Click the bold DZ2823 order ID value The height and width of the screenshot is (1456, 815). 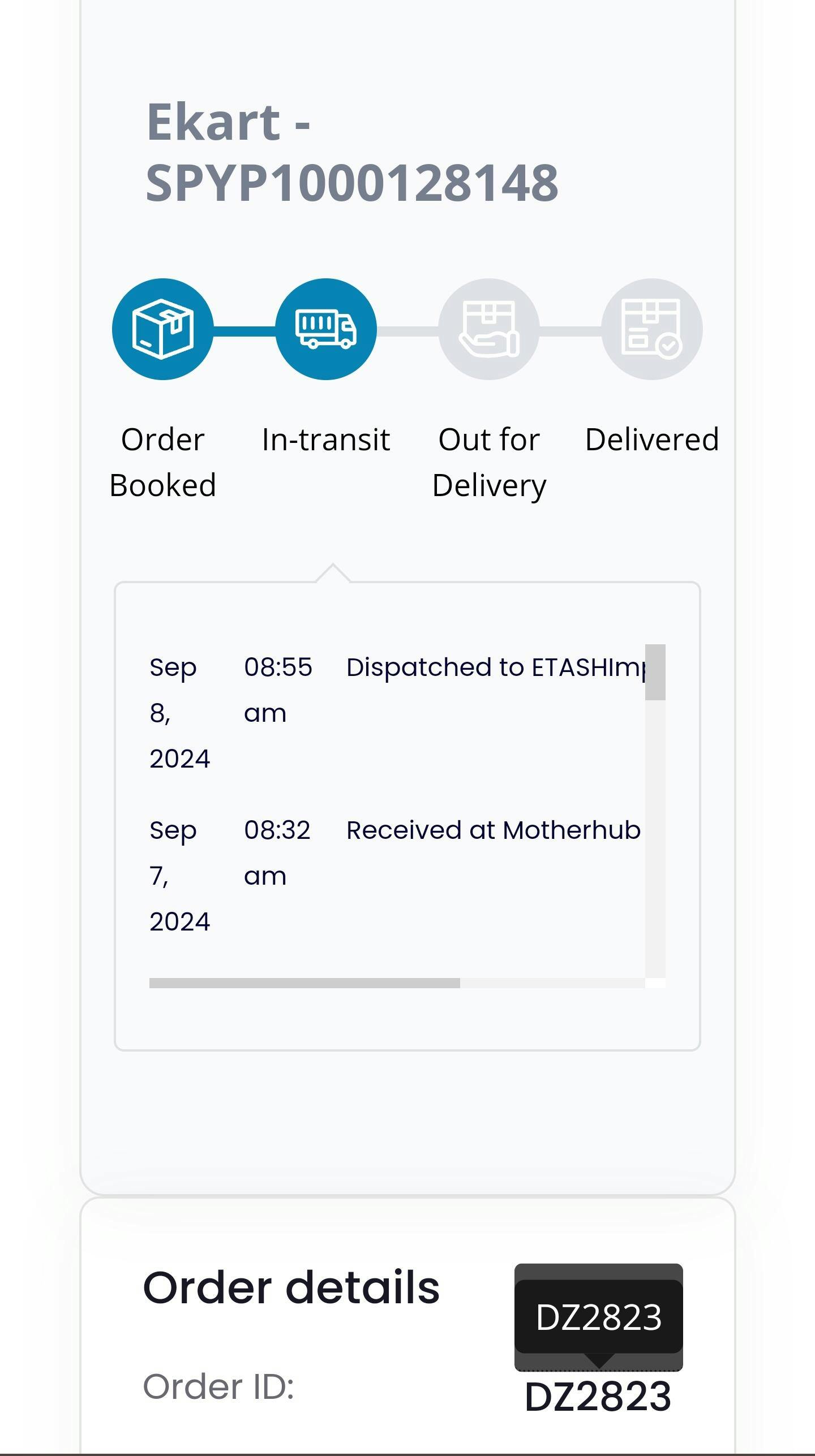pos(598,1397)
